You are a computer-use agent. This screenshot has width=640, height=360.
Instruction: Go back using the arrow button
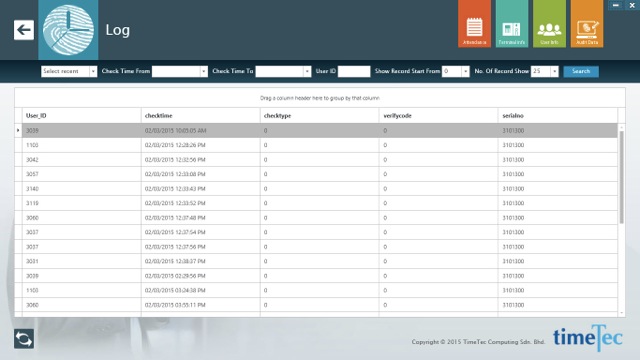click(x=24, y=30)
